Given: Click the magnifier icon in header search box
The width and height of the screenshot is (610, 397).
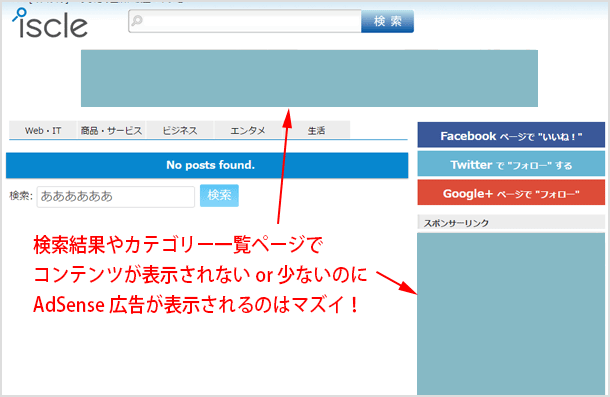Looking at the screenshot, I should (137, 20).
